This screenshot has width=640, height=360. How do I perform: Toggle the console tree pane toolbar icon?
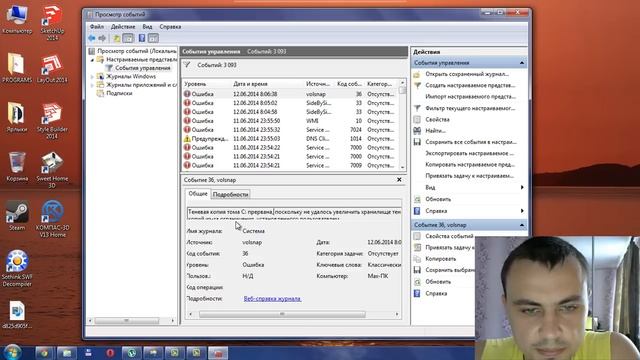coord(128,38)
